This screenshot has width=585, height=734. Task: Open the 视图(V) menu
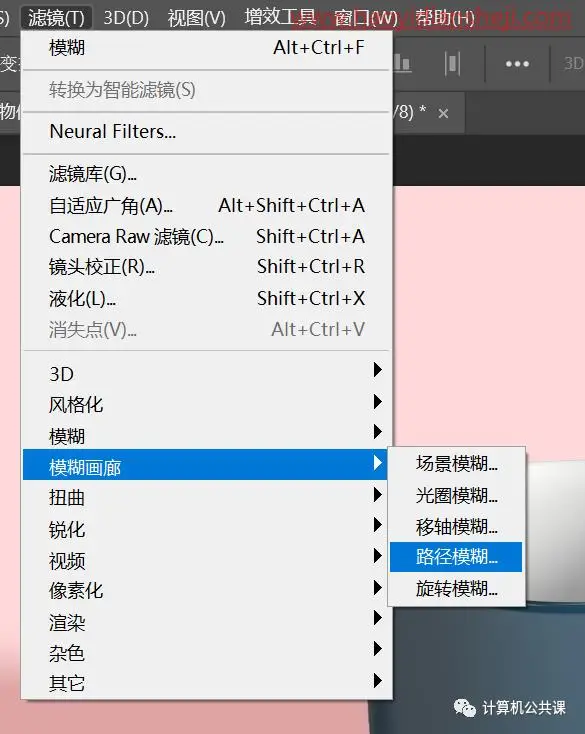coord(196,18)
